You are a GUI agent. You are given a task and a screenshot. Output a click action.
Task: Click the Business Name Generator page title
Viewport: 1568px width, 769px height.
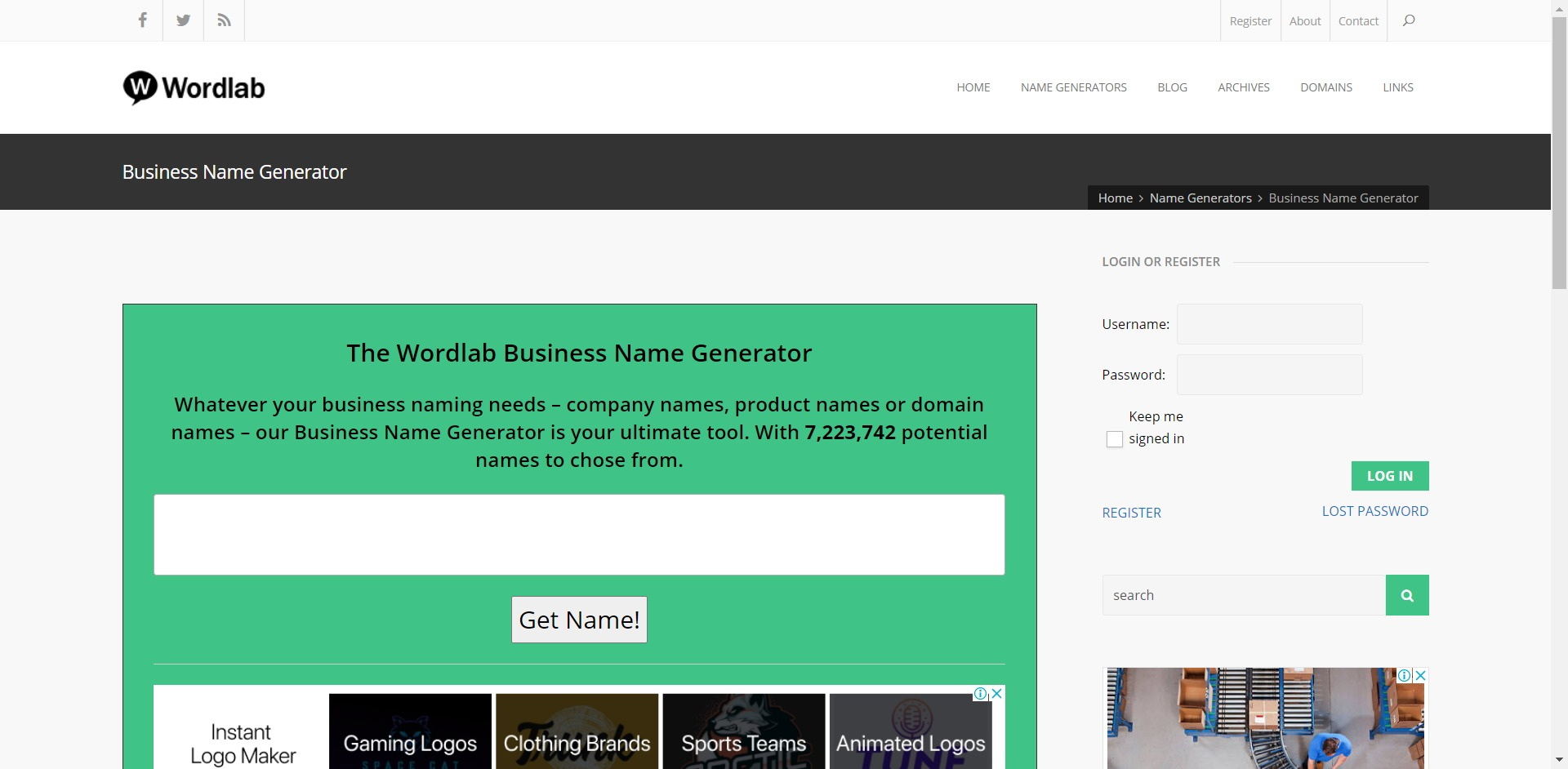click(234, 172)
